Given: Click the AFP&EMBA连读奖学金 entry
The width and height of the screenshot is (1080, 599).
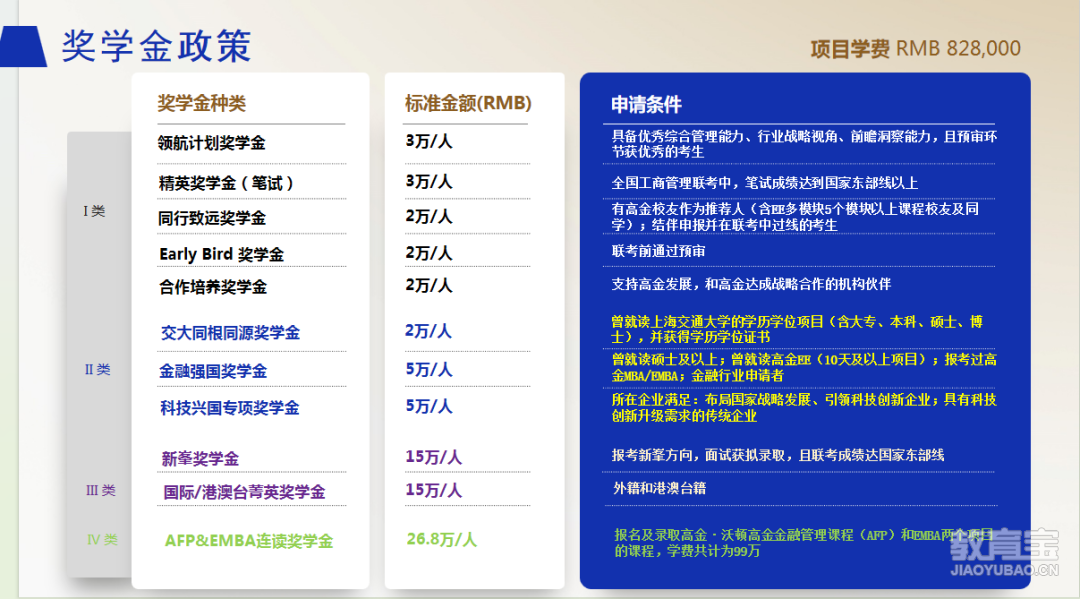Looking at the screenshot, I should pyautogui.click(x=249, y=541).
